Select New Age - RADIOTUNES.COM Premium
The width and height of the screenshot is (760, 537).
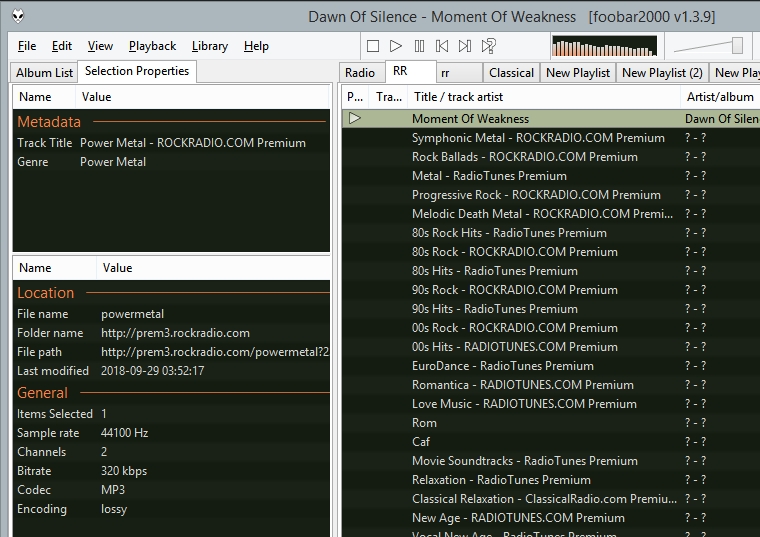(551, 518)
